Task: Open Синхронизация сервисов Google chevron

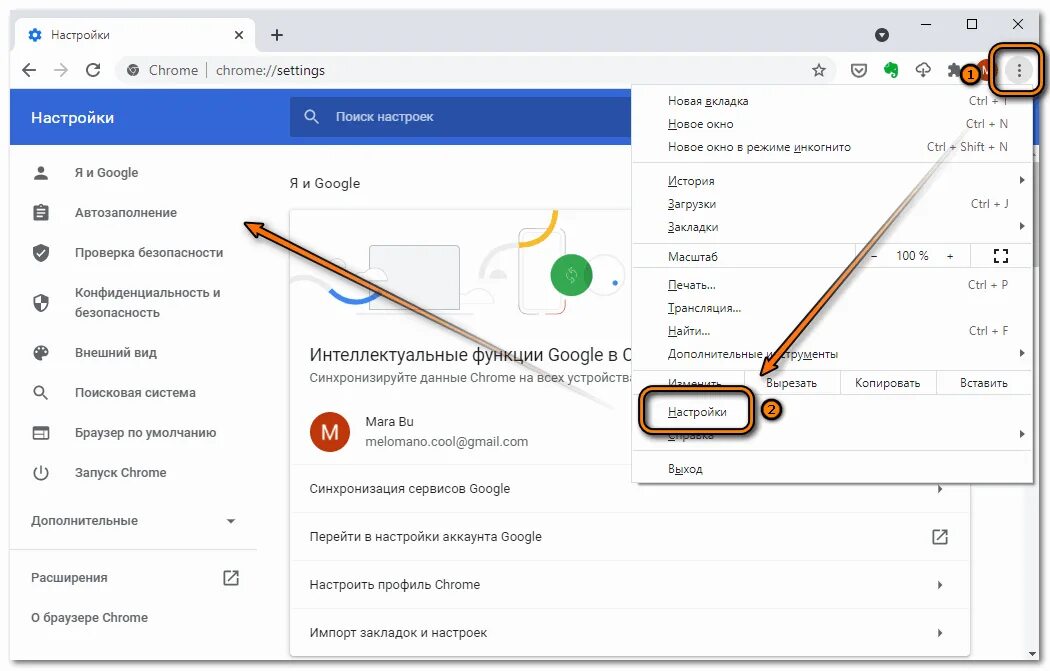Action: [940, 489]
